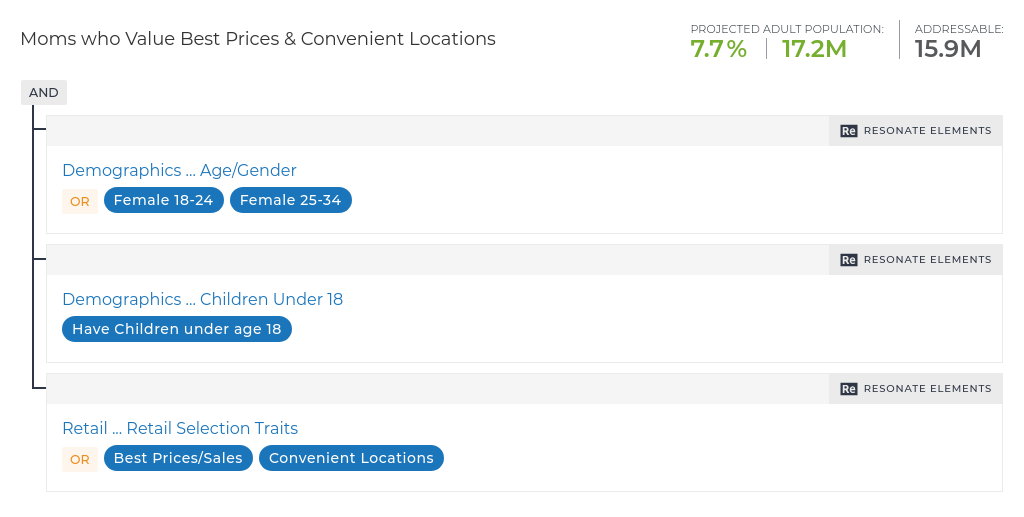Viewport: 1024px width, 517px height.
Task: Click Re icon in Retail Selection Traits header
Action: pyautogui.click(x=848, y=389)
